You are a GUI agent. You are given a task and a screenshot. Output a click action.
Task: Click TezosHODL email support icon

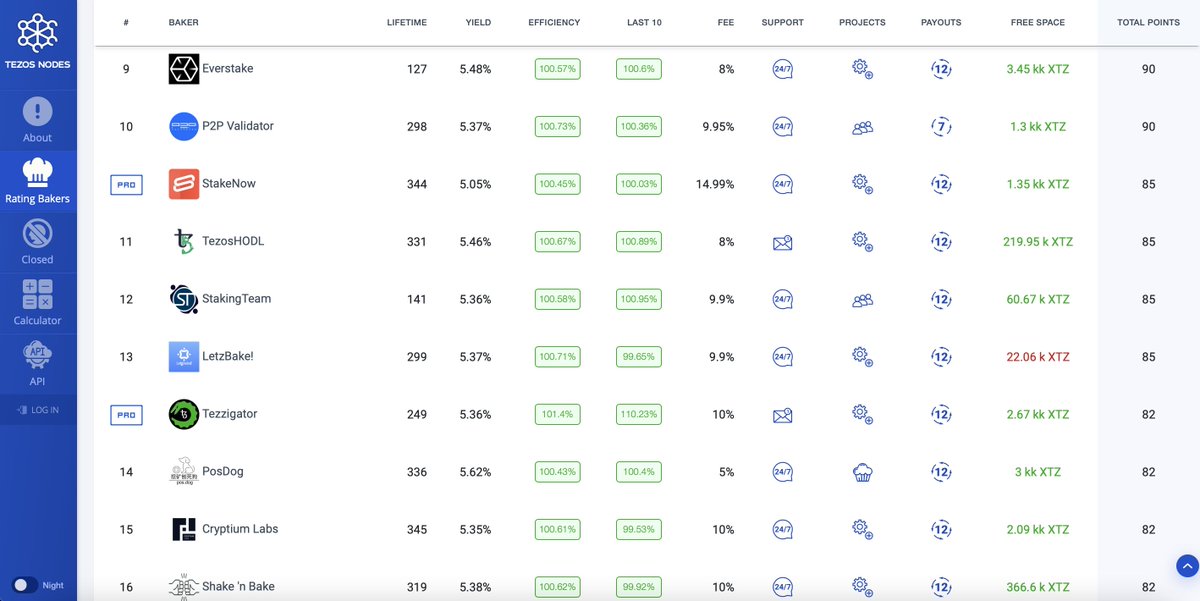tap(783, 242)
